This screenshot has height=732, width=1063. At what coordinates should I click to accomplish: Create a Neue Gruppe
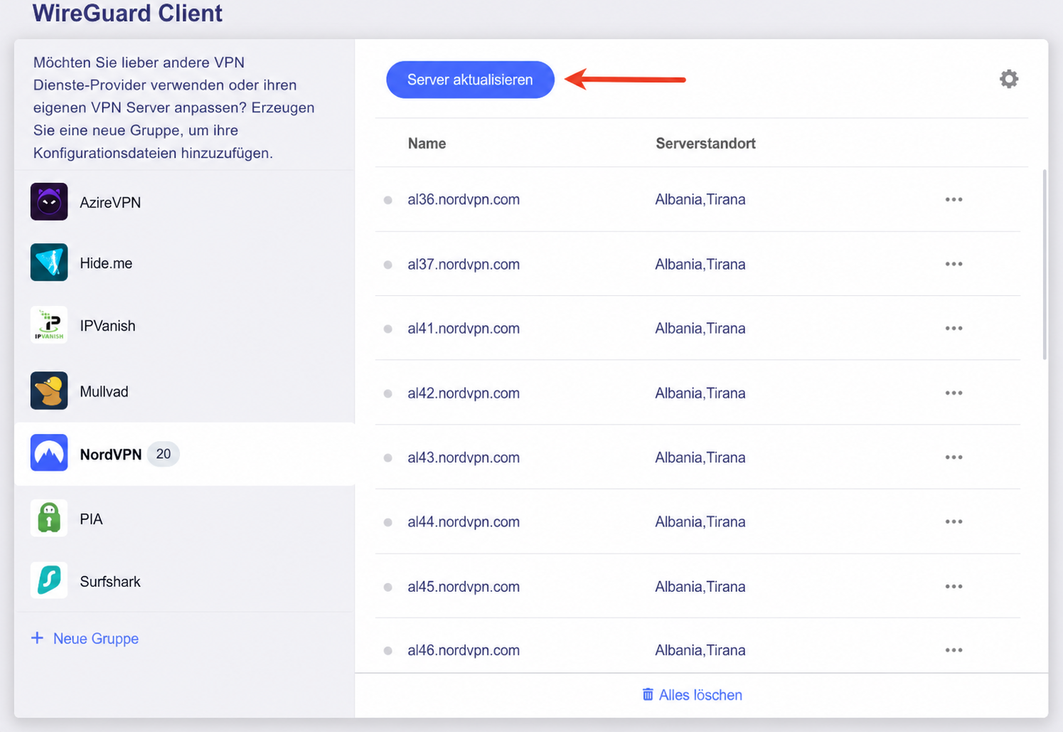click(x=85, y=638)
